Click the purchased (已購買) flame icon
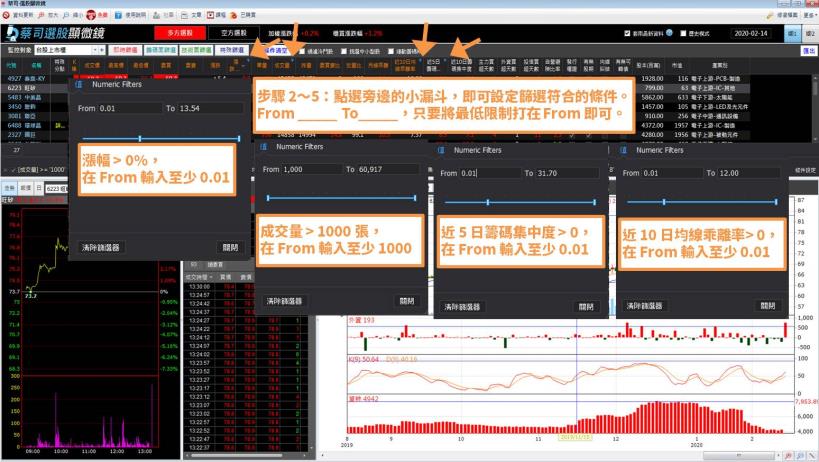 tap(234, 15)
